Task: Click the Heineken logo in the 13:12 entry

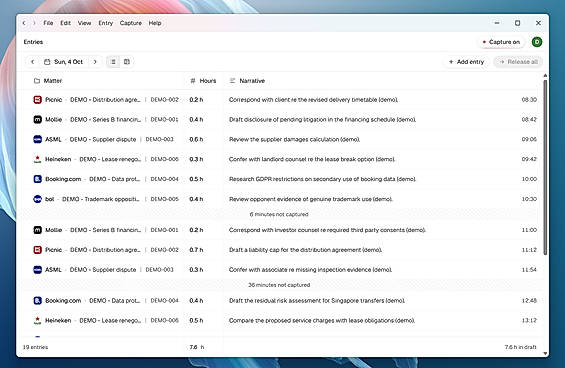Action: pos(37,320)
